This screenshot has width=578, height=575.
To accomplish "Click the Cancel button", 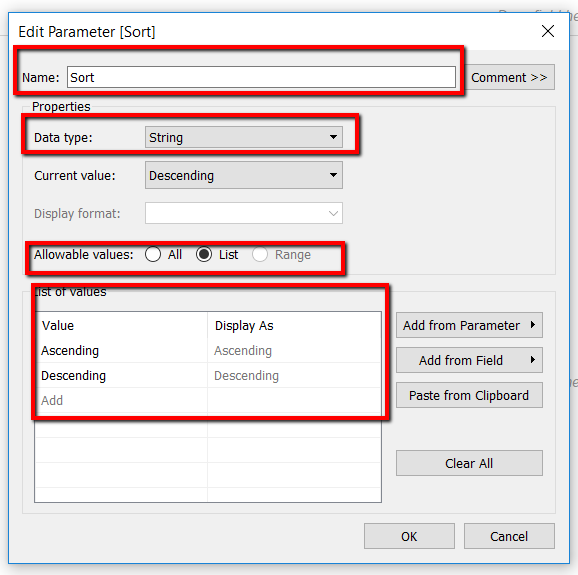I will coord(509,536).
